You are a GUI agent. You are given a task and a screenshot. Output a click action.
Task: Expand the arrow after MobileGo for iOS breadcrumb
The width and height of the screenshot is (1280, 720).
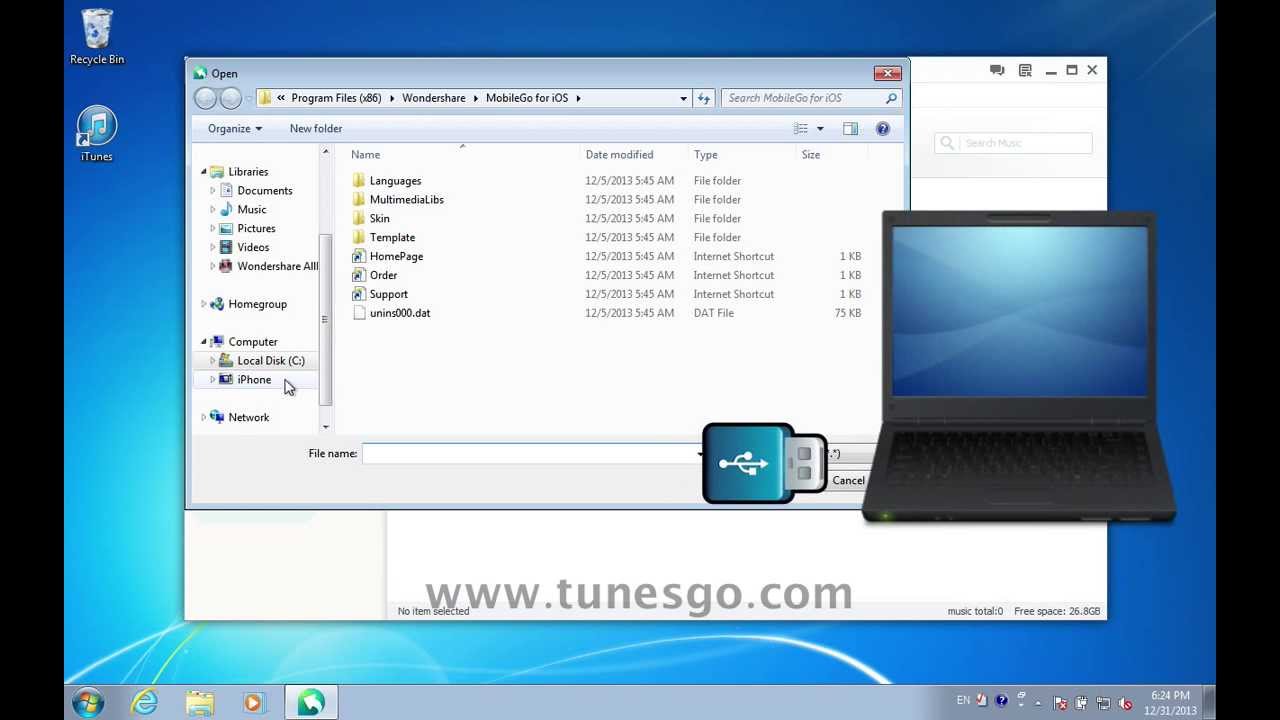(578, 98)
